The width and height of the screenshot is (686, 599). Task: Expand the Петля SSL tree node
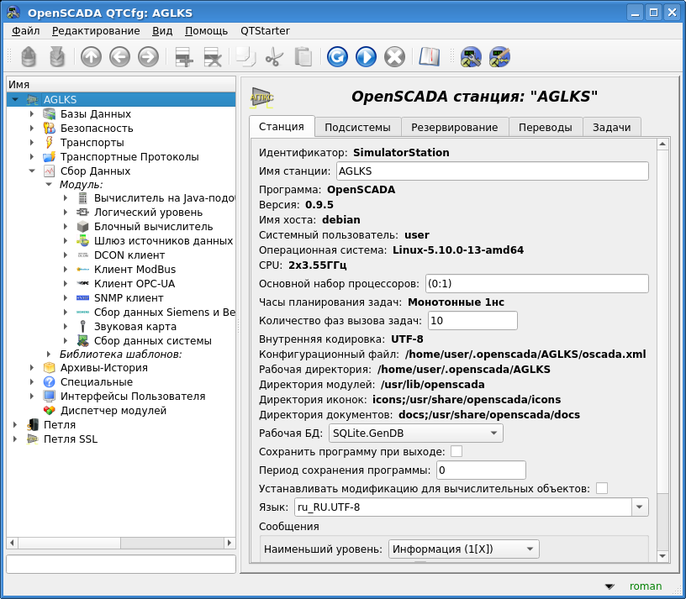coord(15,439)
